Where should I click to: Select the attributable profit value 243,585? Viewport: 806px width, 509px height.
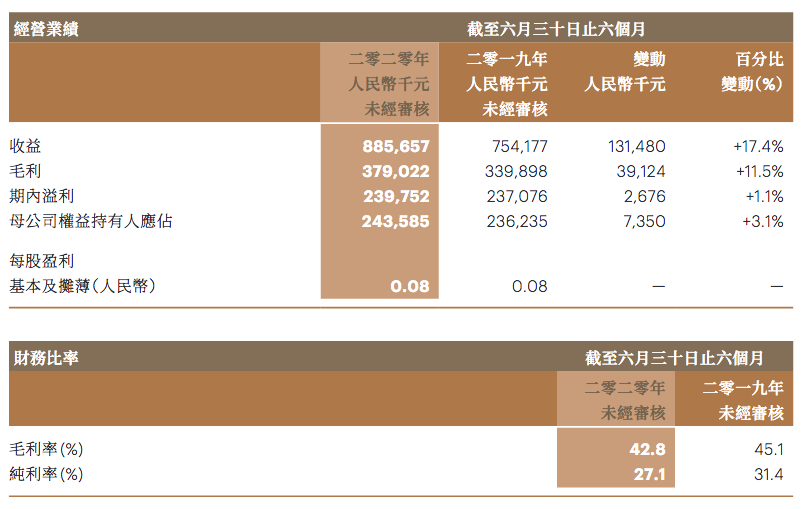coord(395,221)
